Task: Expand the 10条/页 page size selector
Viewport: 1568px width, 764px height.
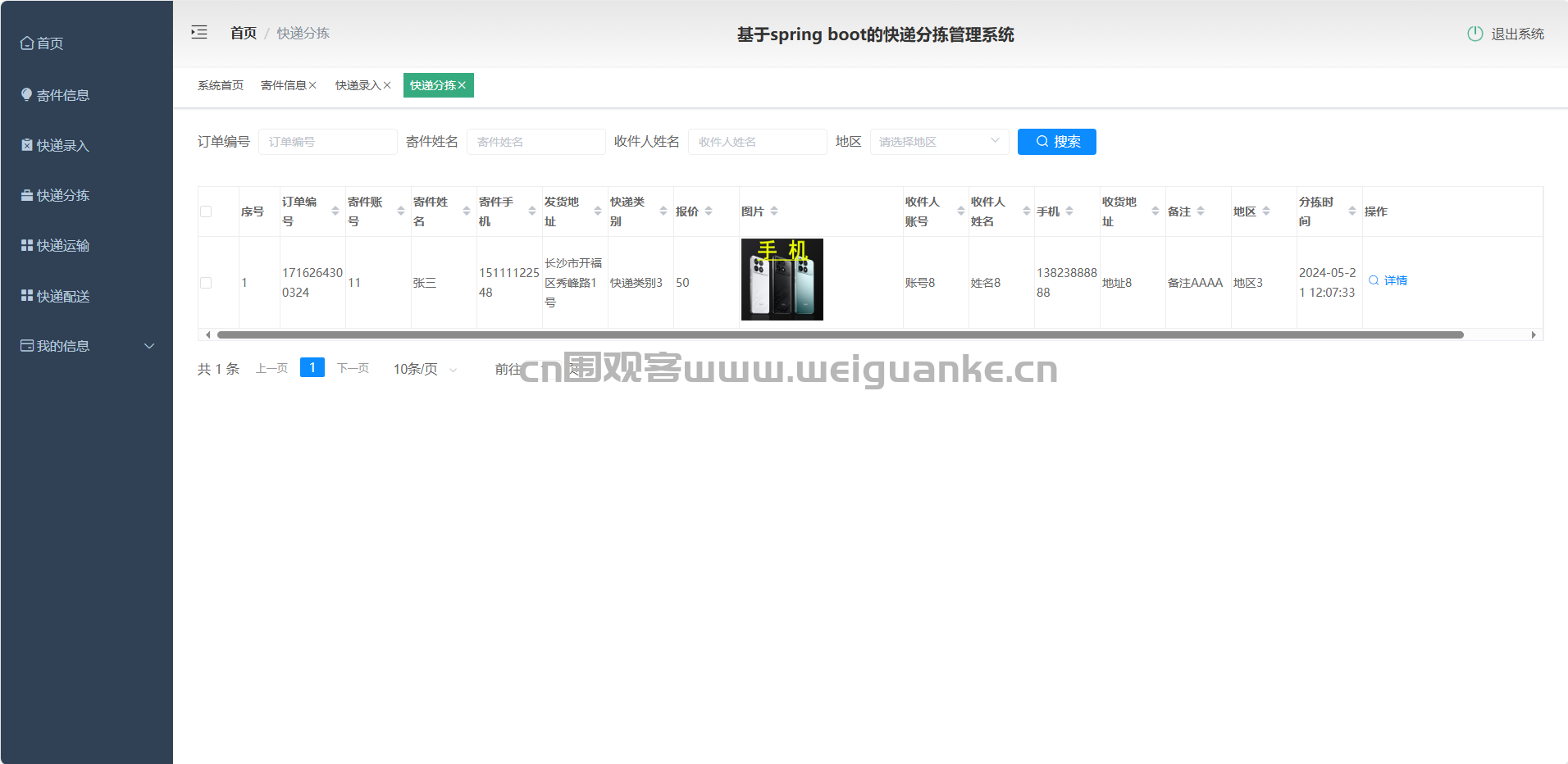Action: (424, 370)
